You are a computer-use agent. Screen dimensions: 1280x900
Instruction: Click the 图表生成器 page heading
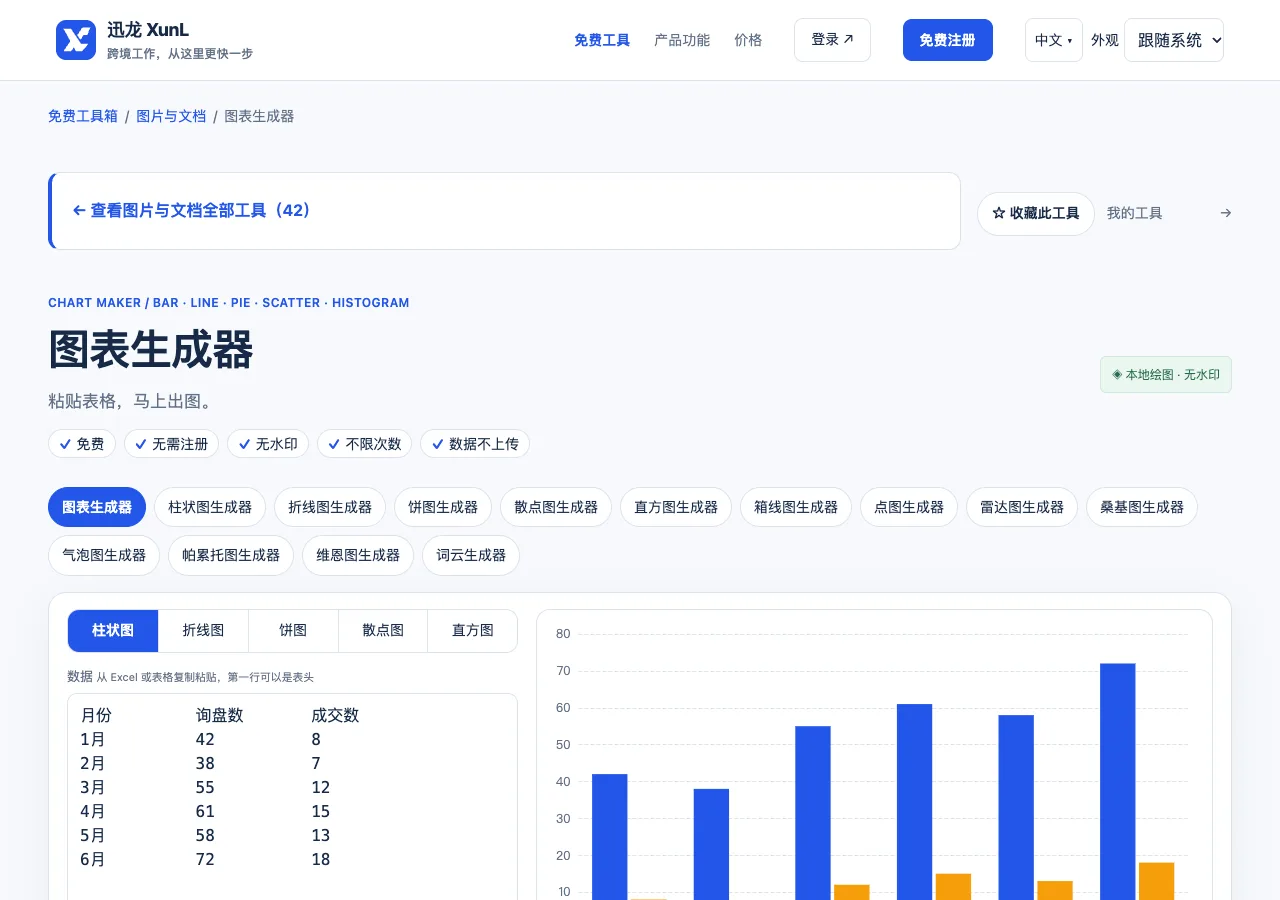pyautogui.click(x=151, y=350)
